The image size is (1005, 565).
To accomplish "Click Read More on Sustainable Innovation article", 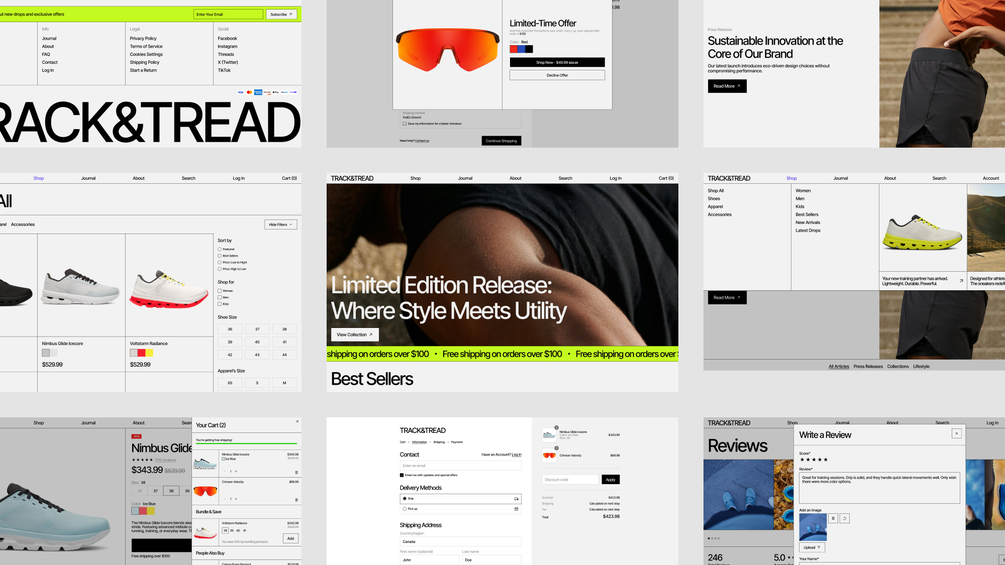I will pos(727,86).
